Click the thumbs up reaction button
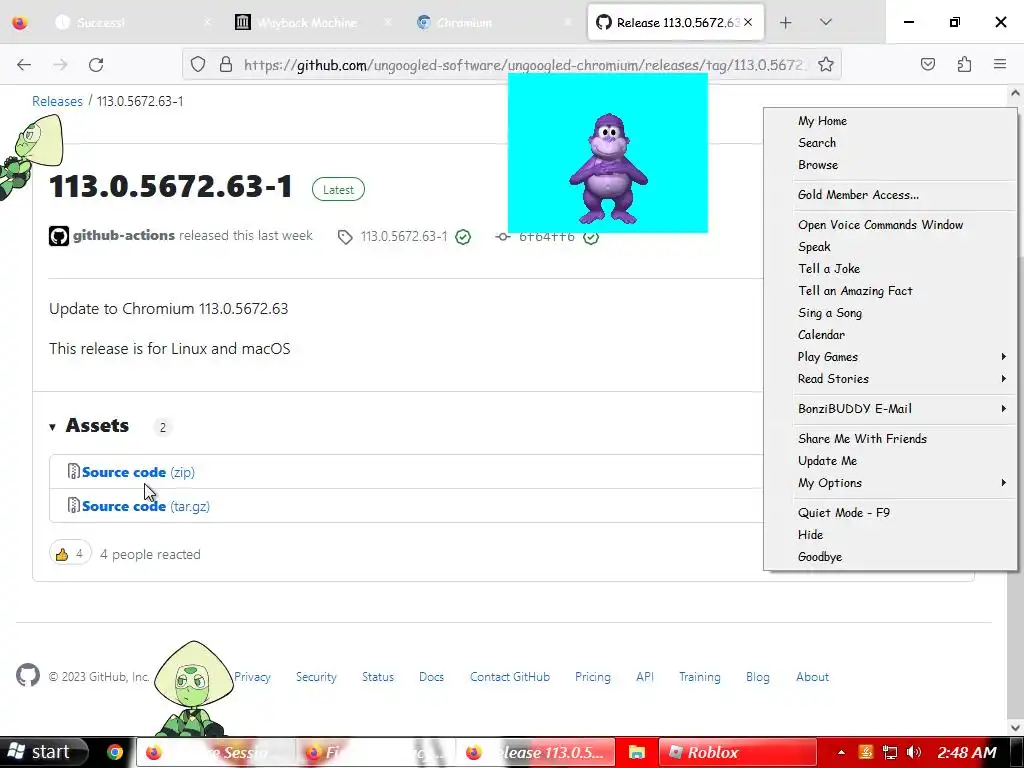This screenshot has width=1024, height=768. [71, 554]
